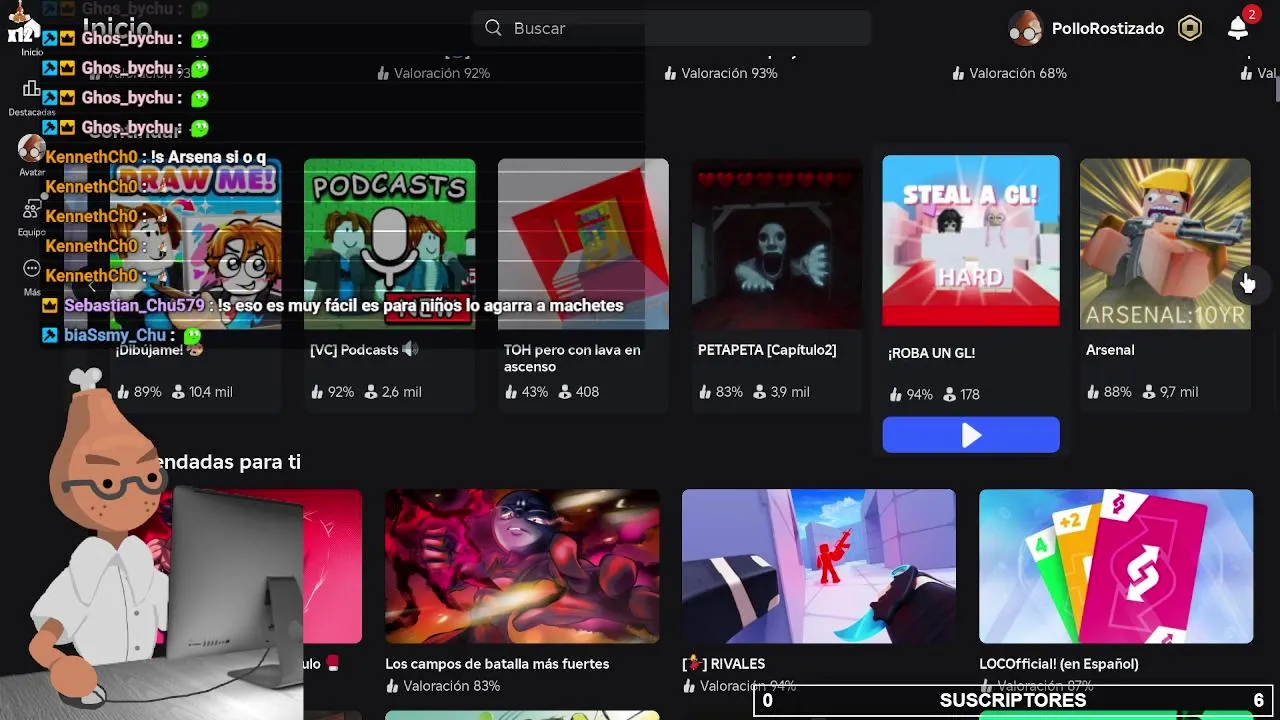
Task: Open the PETAPETA game thumbnail
Action: (x=777, y=244)
